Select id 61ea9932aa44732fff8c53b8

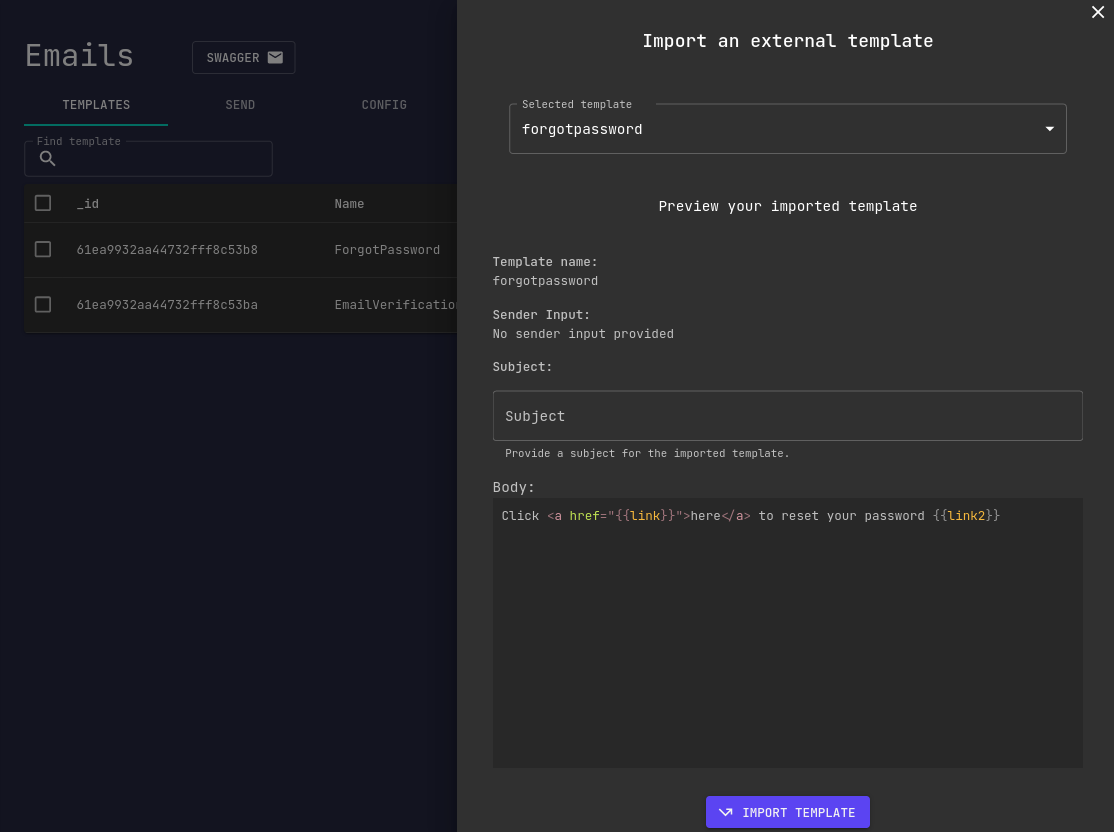click(x=167, y=250)
